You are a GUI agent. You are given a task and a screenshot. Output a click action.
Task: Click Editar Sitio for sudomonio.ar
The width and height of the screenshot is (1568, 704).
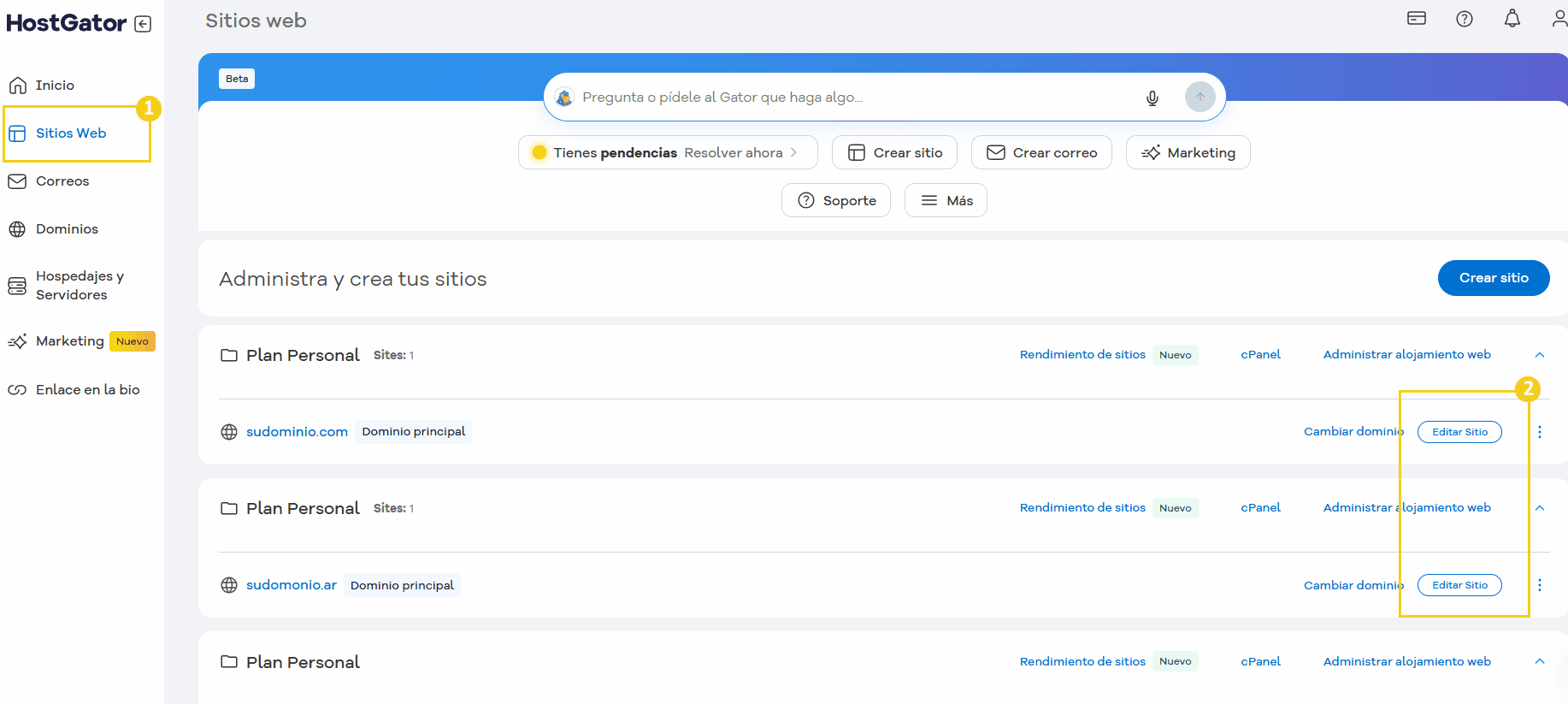(x=1459, y=585)
